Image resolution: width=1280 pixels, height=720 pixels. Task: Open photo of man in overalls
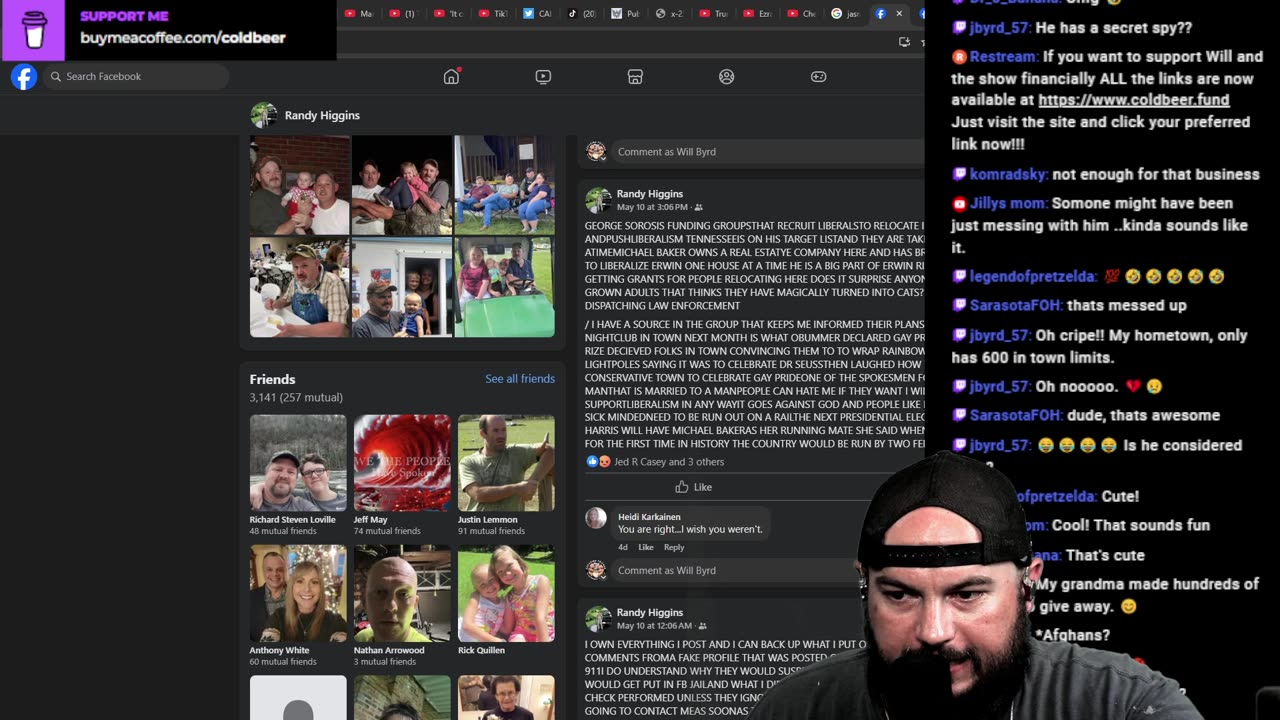coord(300,287)
